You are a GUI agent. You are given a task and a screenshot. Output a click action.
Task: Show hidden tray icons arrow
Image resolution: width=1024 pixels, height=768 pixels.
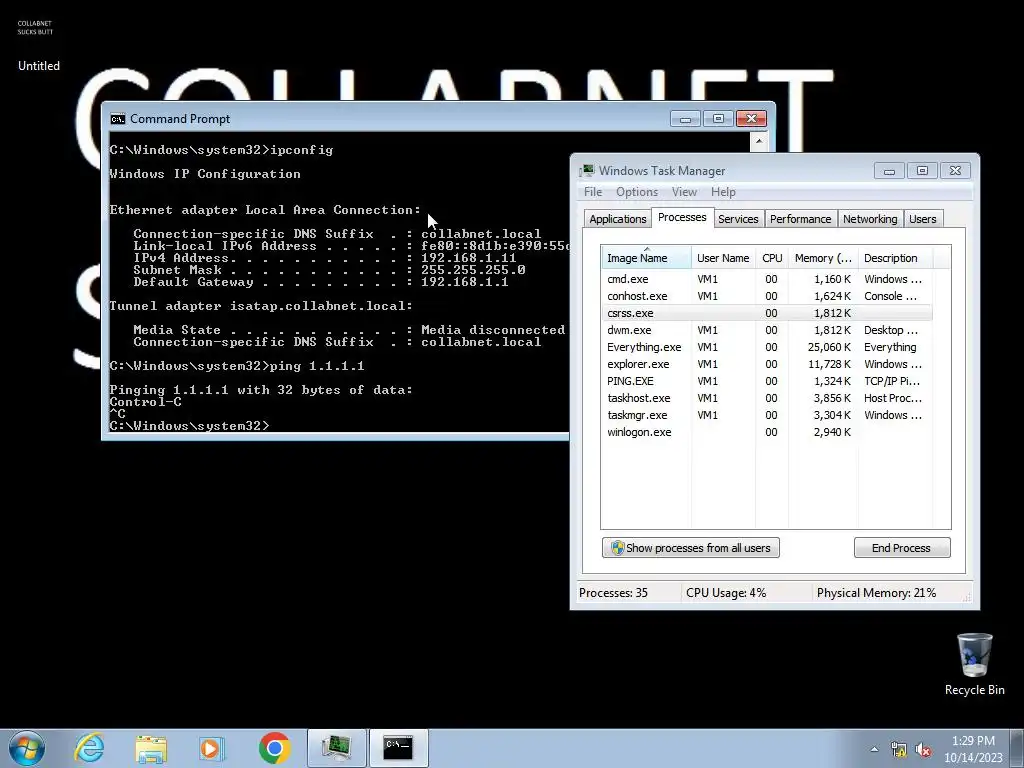[x=874, y=749]
